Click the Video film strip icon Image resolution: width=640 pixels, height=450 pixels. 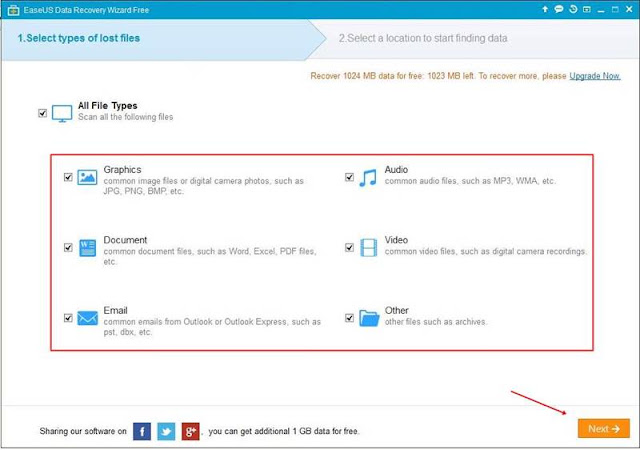369,247
